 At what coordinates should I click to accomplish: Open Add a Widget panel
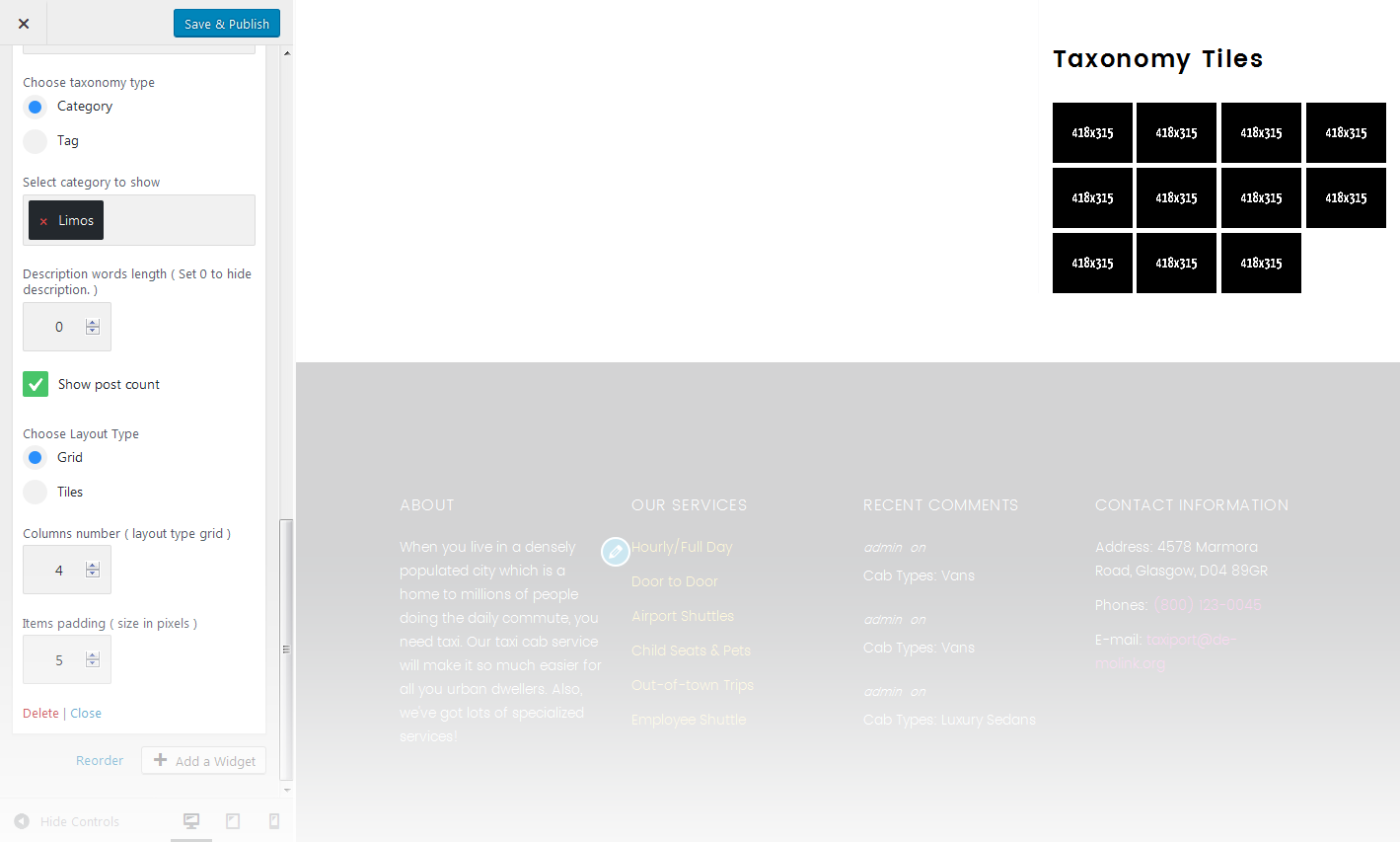203,760
